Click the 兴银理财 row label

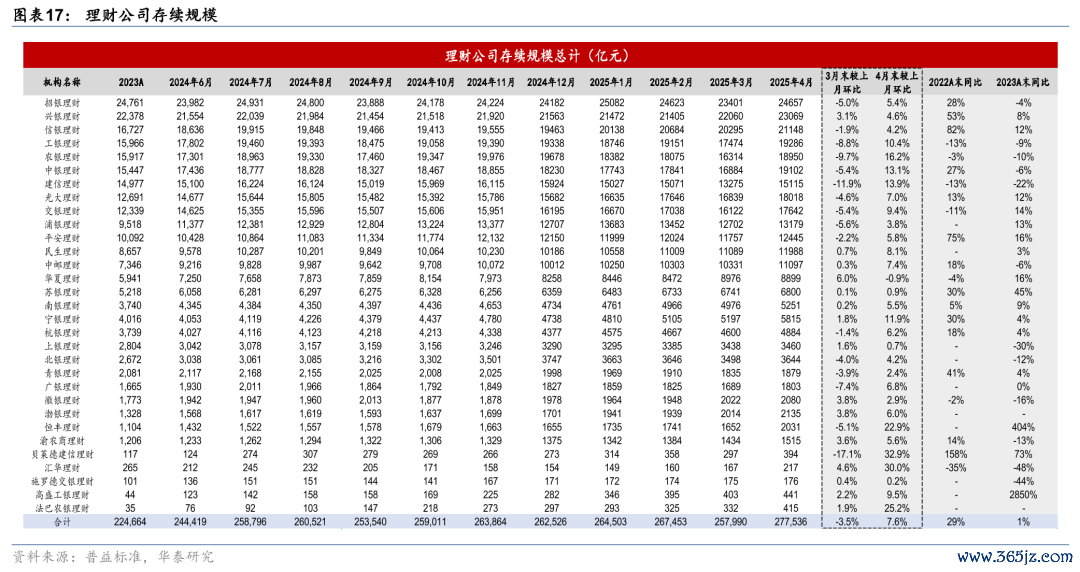tap(62, 116)
